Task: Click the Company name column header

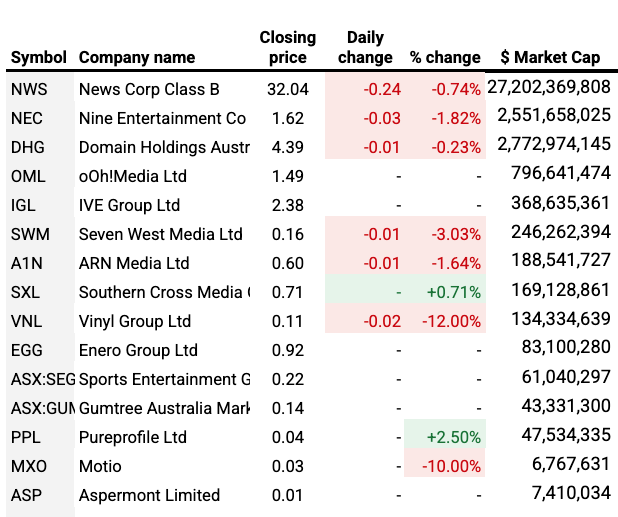Action: [138, 57]
